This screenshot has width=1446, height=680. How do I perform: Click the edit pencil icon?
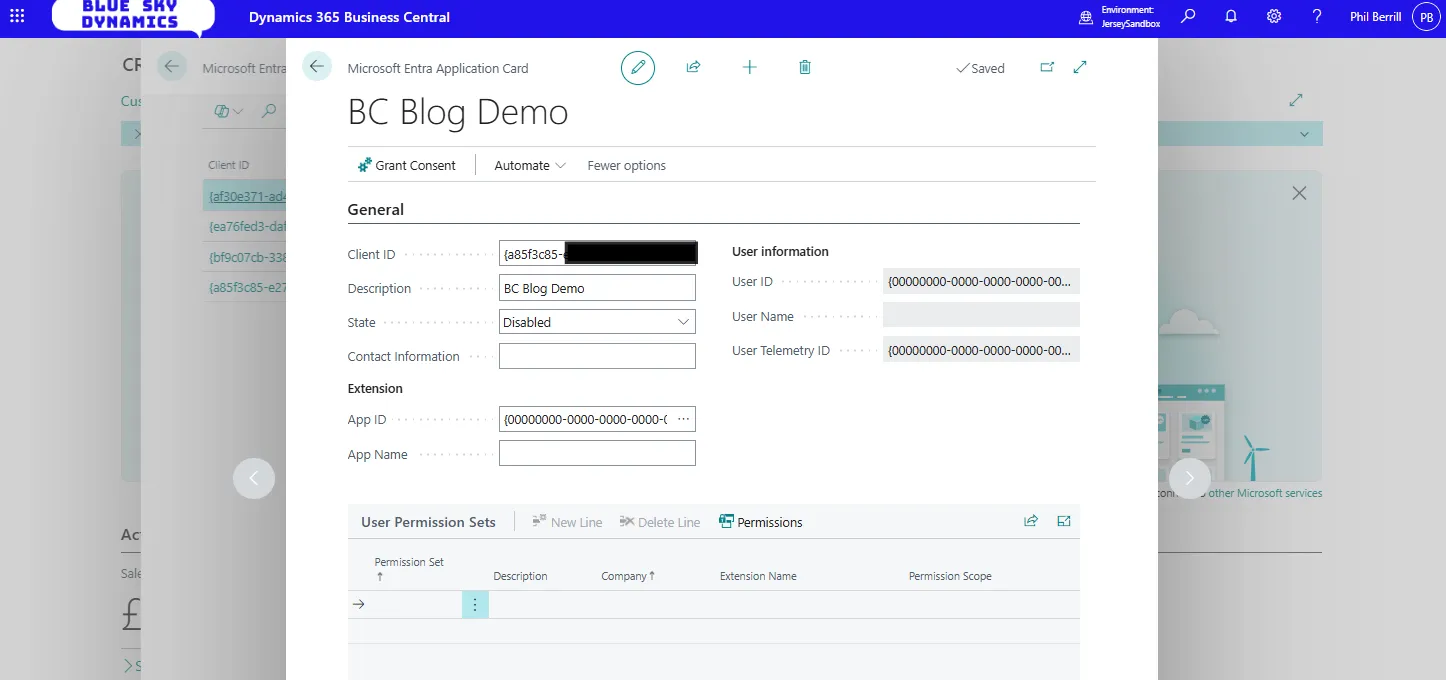coord(638,68)
